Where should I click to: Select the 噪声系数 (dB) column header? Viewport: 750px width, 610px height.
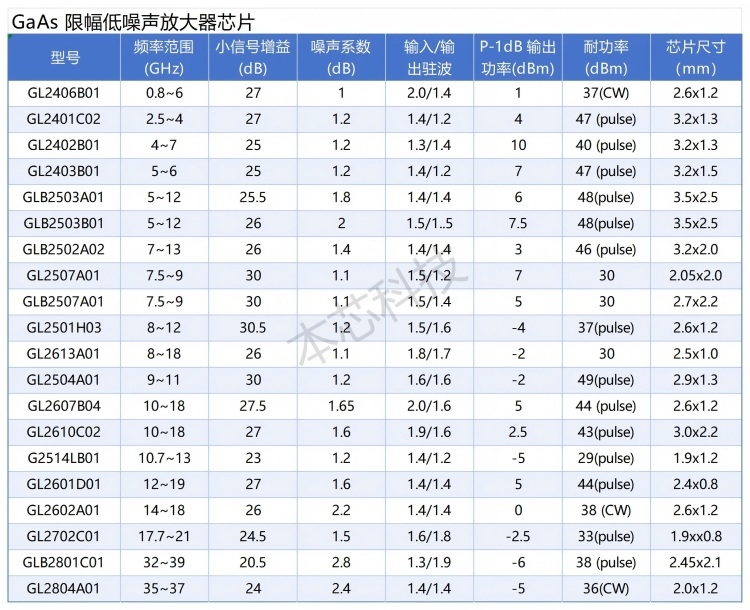tap(340, 58)
